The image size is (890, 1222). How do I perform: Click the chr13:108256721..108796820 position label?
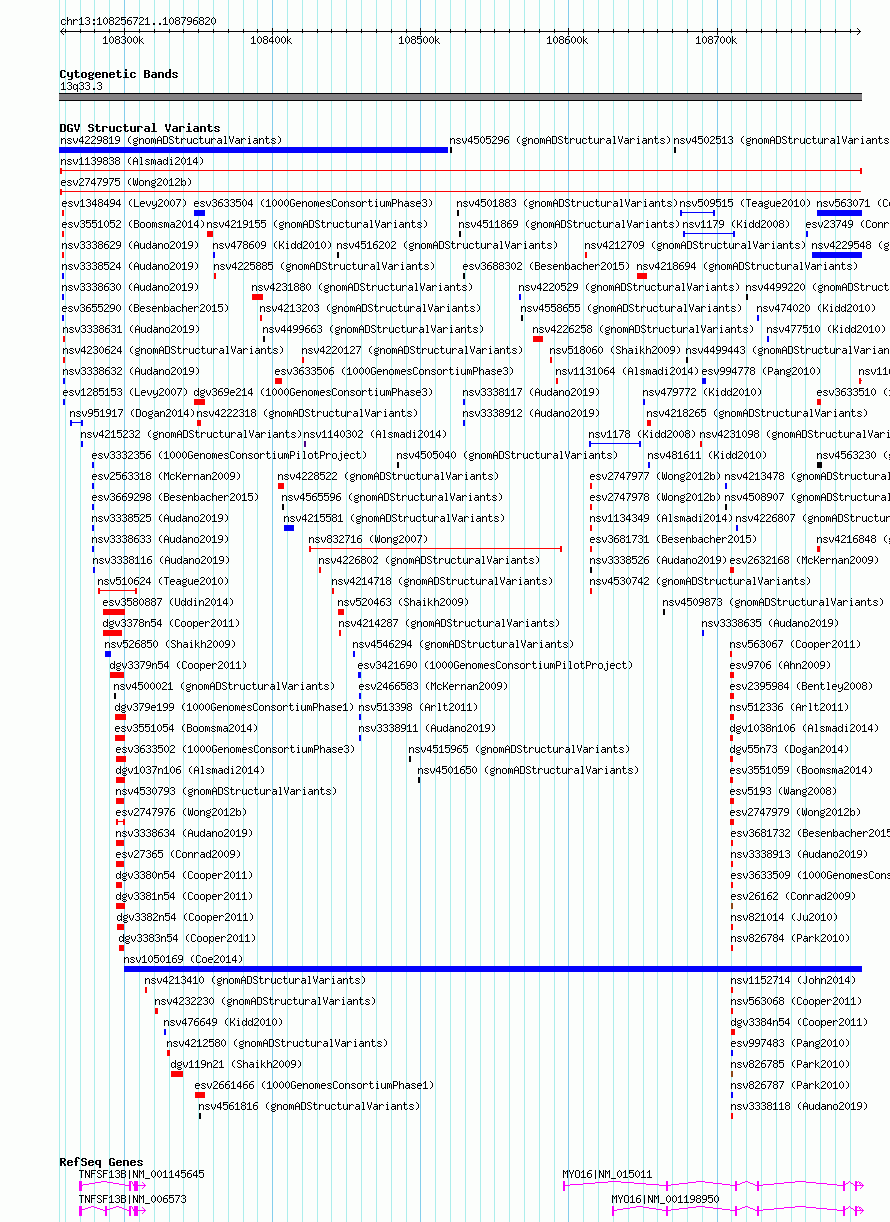(x=138, y=21)
